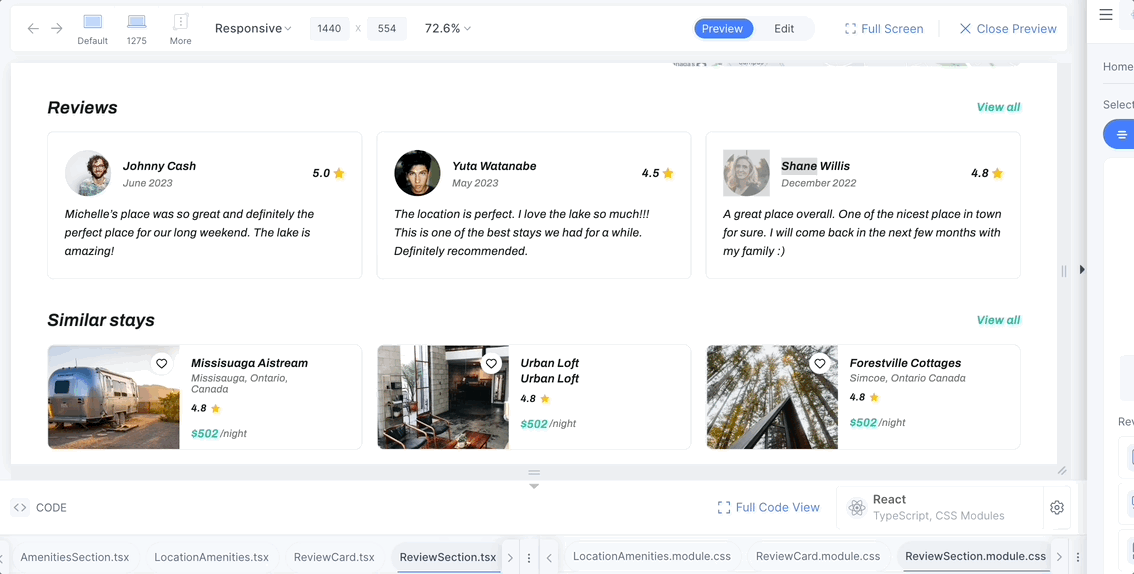This screenshot has width=1134, height=574.
Task: Open Full Code View
Action: 768,507
